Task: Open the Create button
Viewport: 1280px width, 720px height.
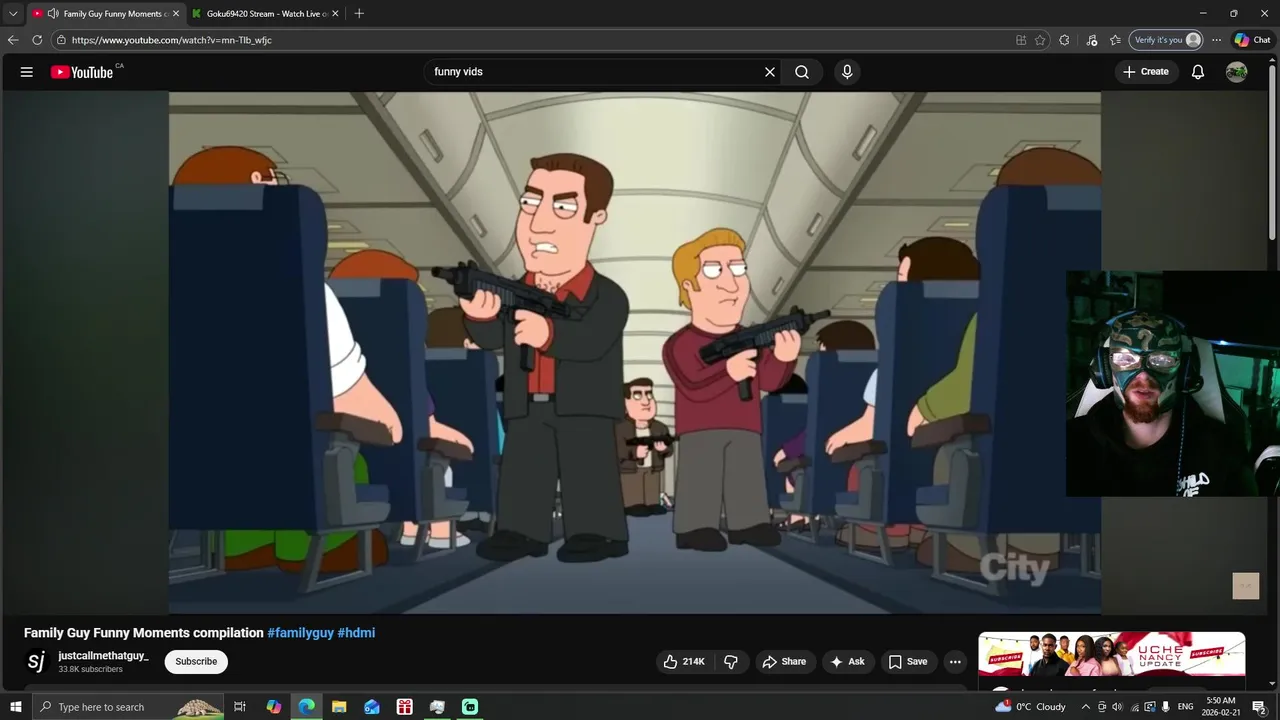Action: point(1146,72)
